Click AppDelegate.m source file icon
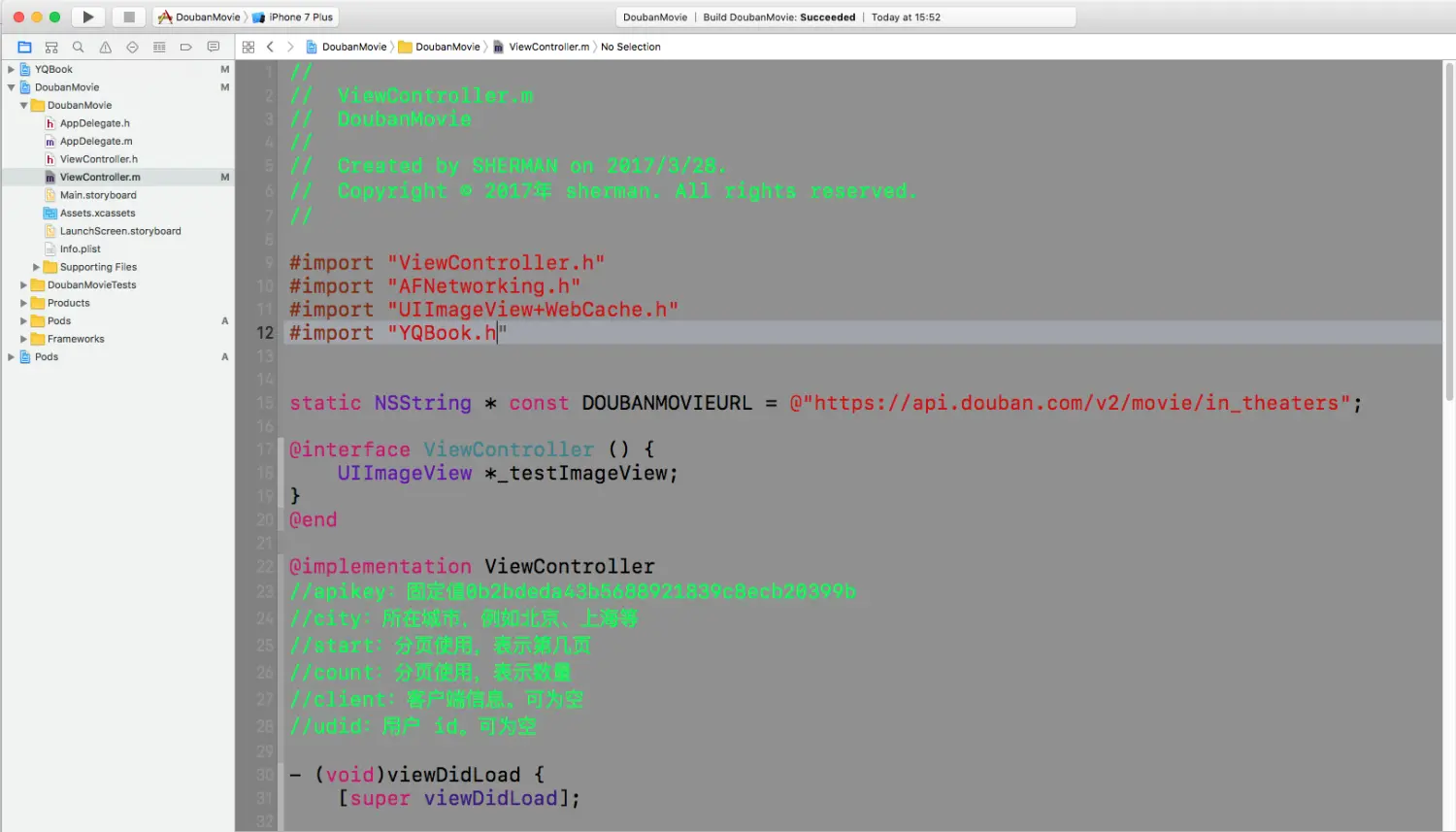Viewport: 1456px width, 832px height. click(50, 141)
